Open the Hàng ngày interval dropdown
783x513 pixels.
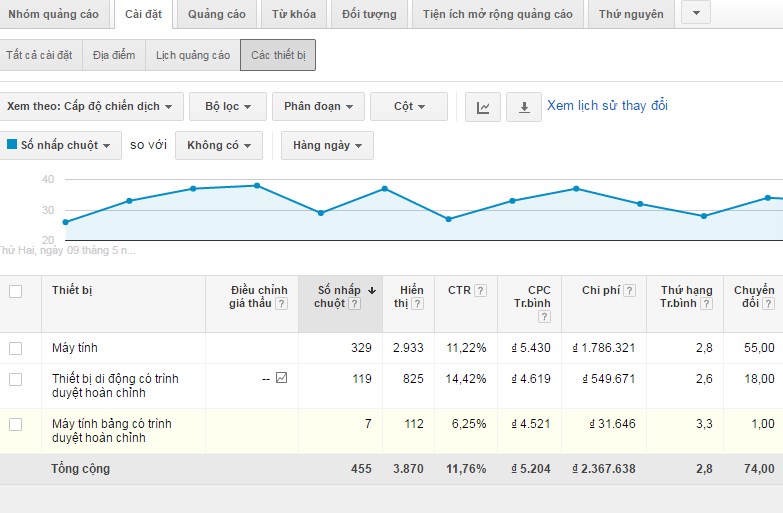click(x=327, y=145)
